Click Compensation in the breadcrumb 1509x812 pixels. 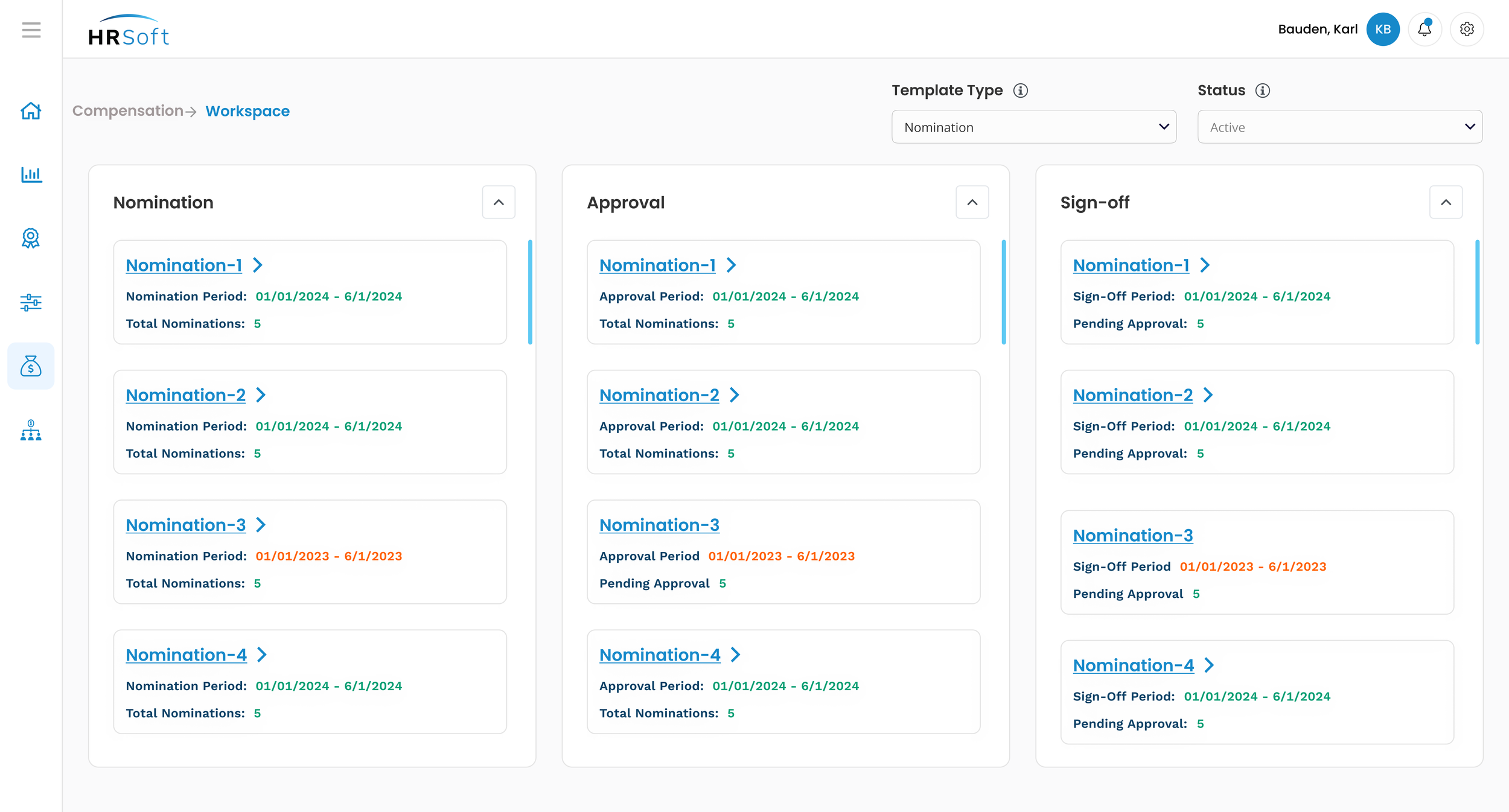[x=127, y=111]
